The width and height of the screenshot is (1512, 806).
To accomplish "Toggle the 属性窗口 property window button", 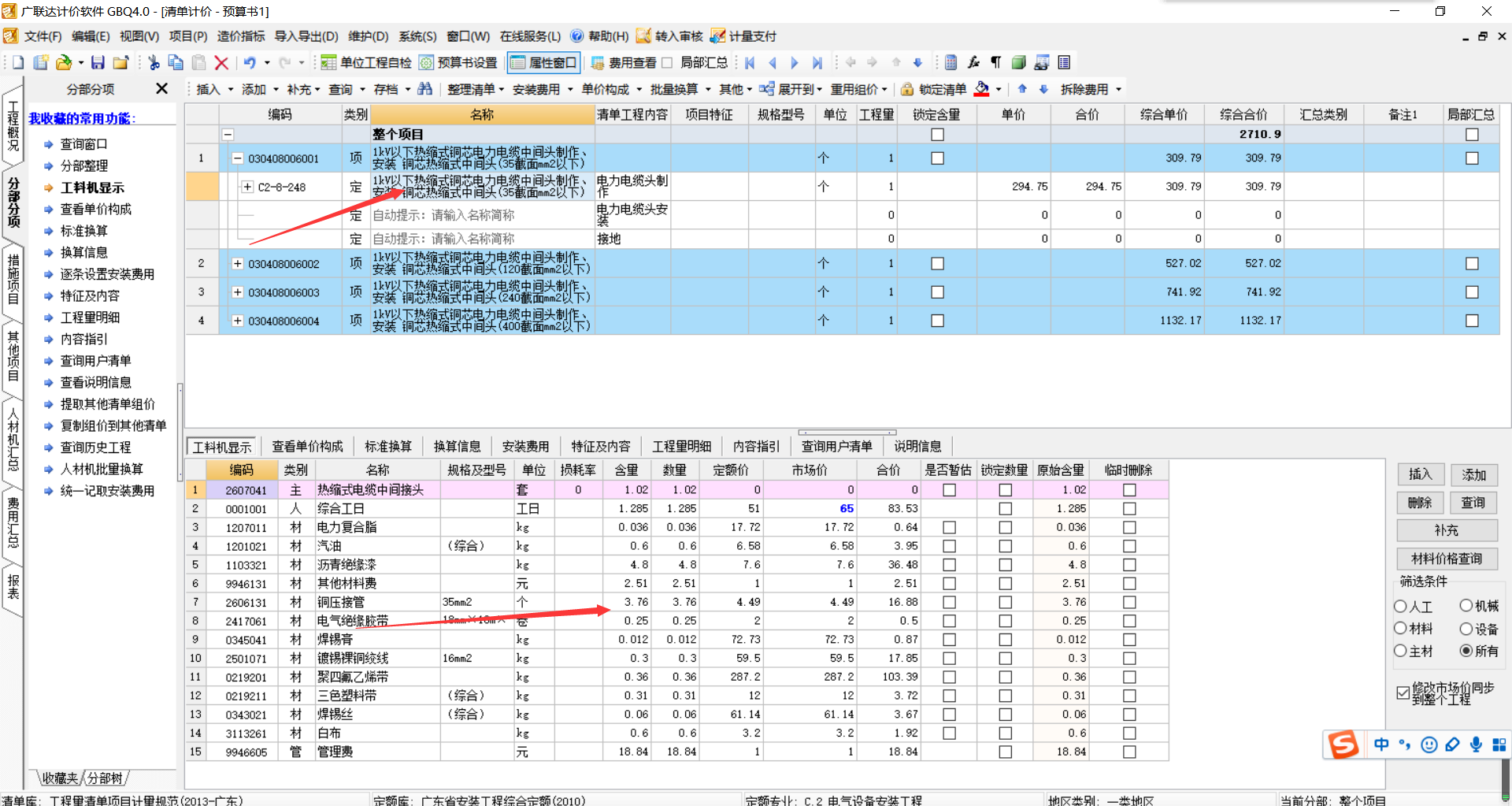I will point(543,63).
